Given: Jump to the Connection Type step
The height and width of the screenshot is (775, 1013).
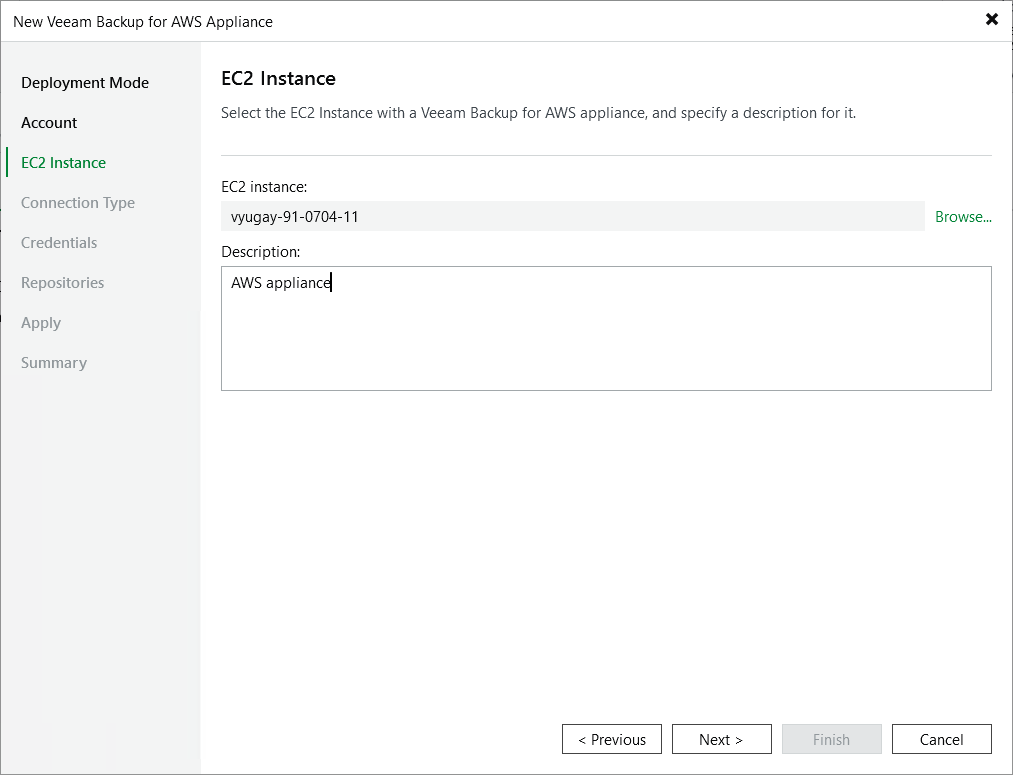Looking at the screenshot, I should coord(78,203).
